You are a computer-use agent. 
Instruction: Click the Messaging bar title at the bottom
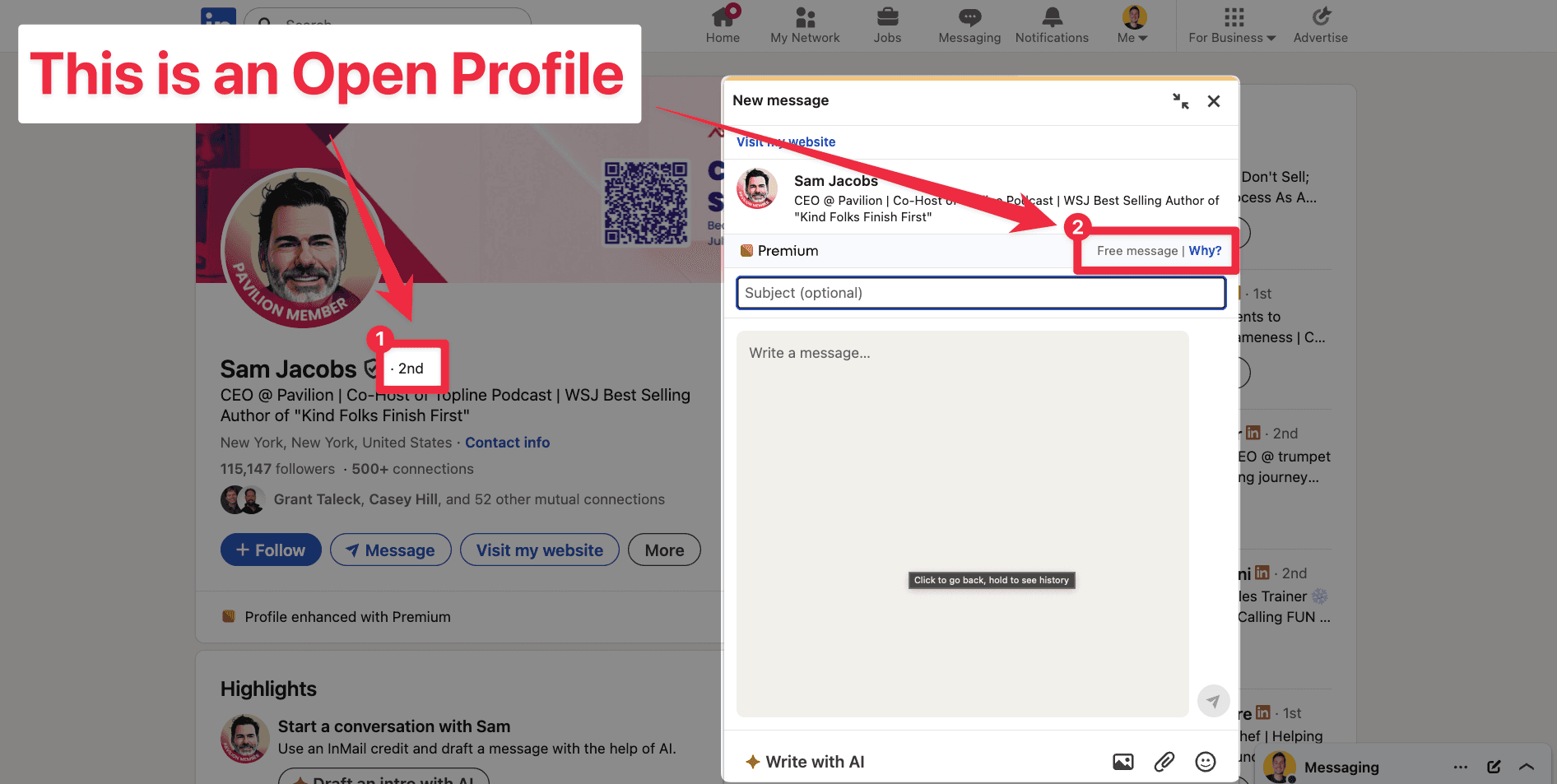1341,767
